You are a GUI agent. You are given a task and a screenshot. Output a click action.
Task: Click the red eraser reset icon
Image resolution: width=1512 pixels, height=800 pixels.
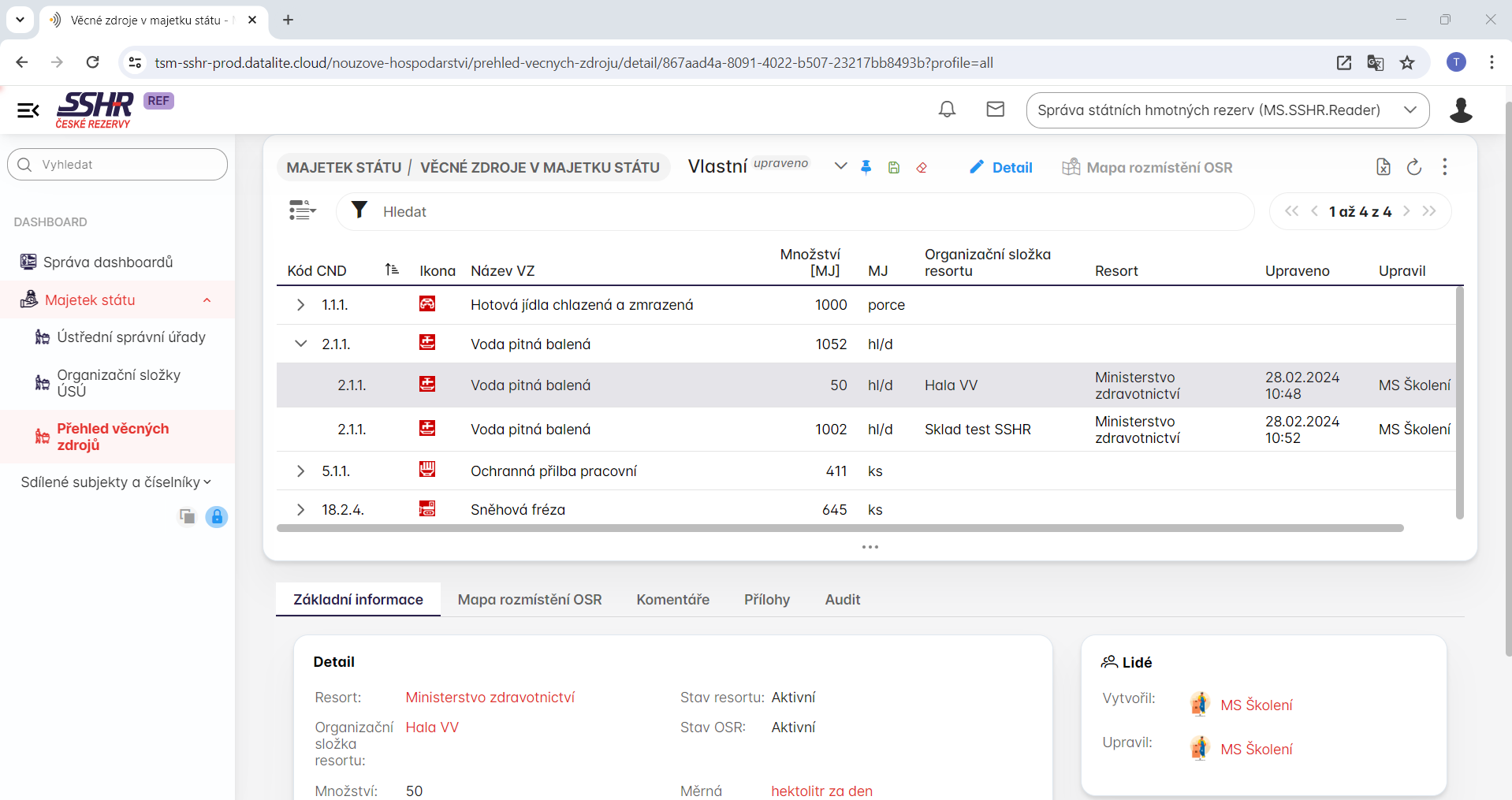(x=921, y=167)
